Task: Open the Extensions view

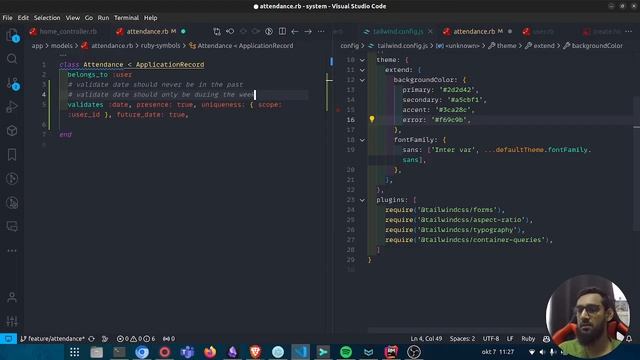Action: 12,131
